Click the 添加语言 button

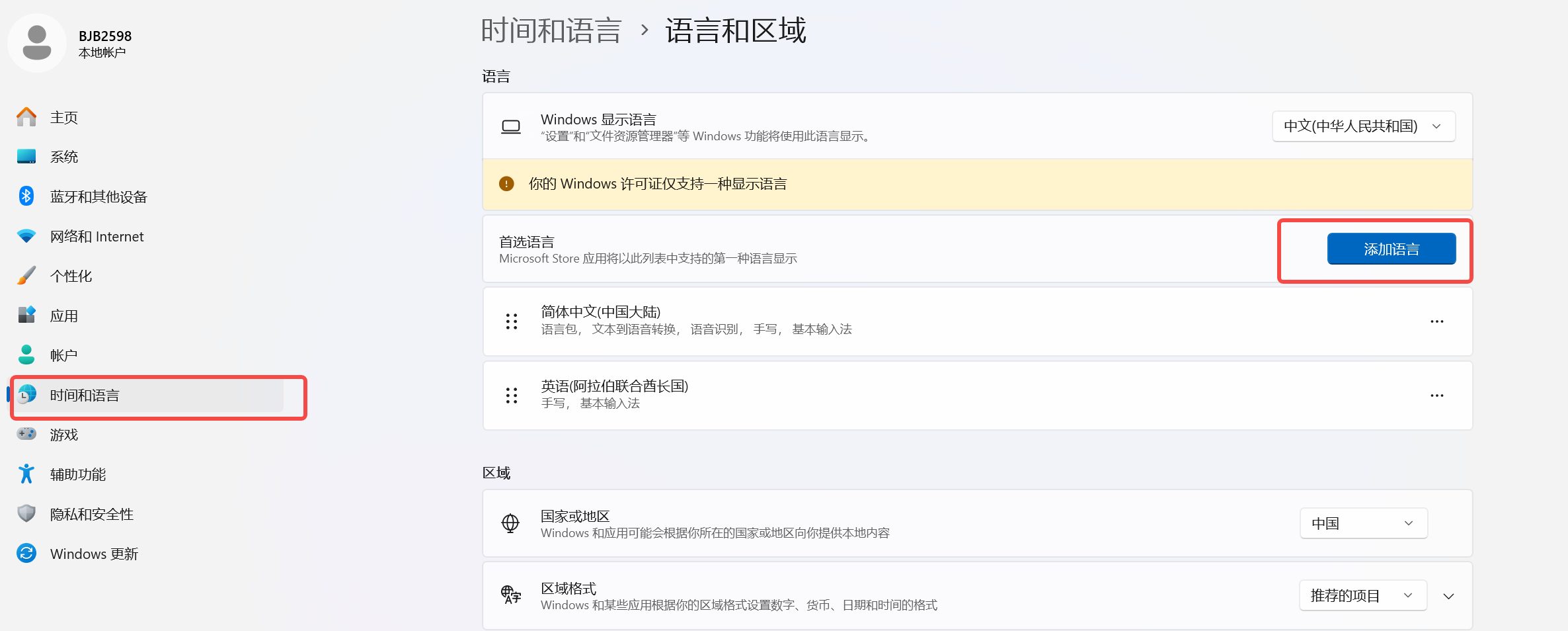pos(1392,249)
